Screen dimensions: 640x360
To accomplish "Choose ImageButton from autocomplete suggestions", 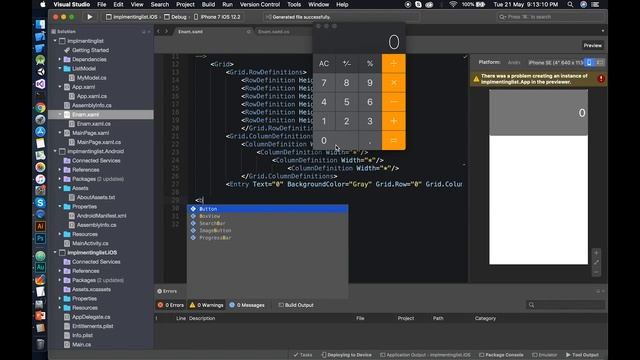I will [267, 231].
